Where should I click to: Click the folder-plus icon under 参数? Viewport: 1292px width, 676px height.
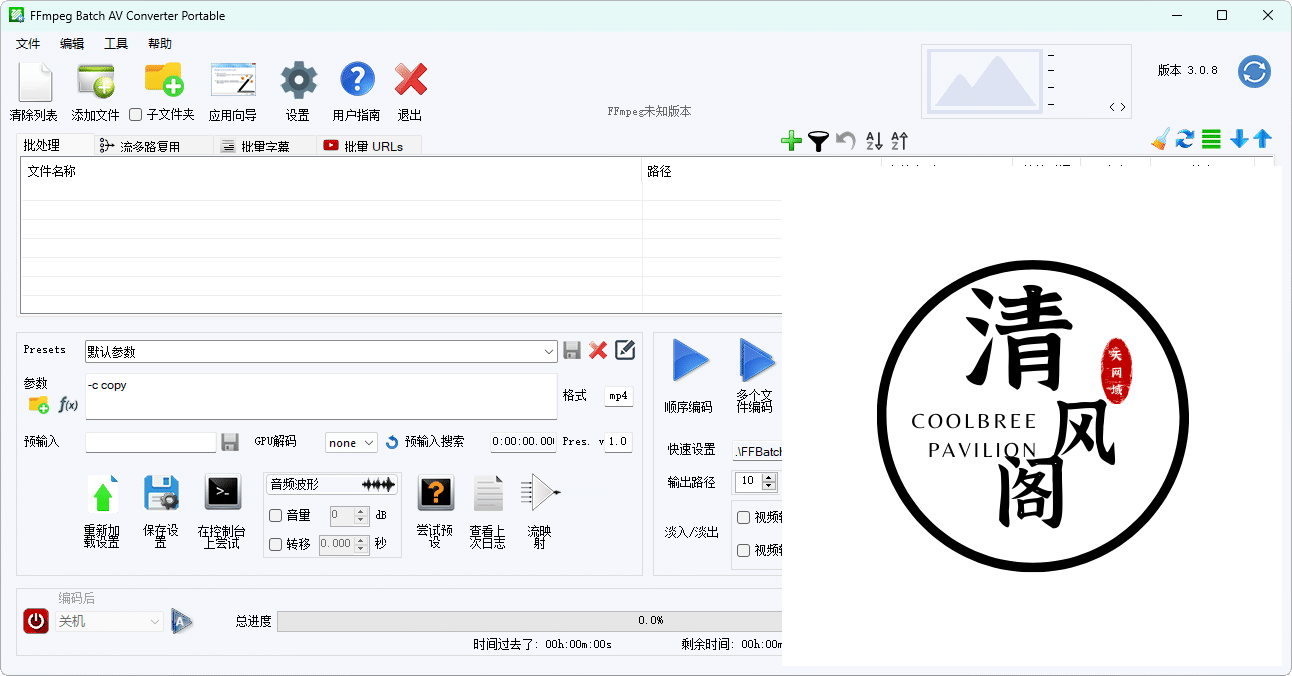(x=38, y=404)
